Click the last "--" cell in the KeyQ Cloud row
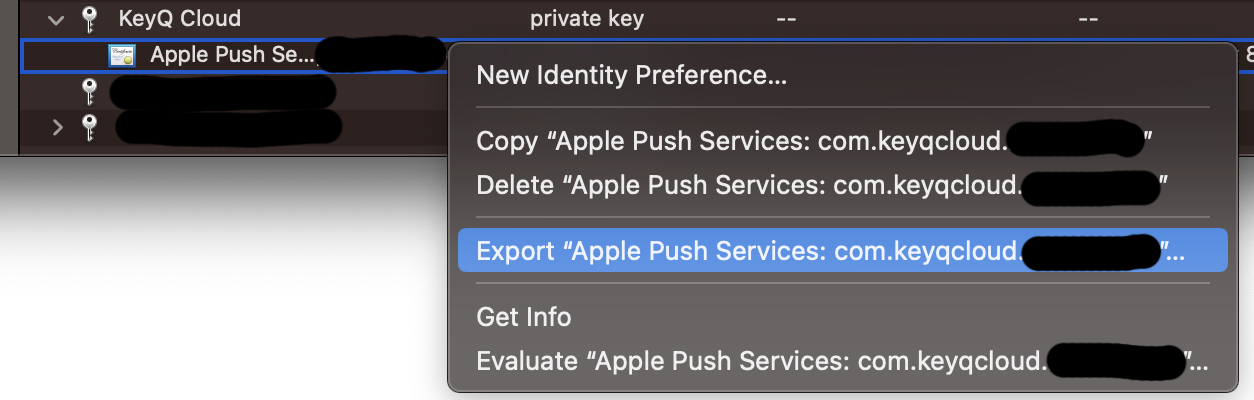Viewport: 1254px width, 400px height. [x=1091, y=18]
